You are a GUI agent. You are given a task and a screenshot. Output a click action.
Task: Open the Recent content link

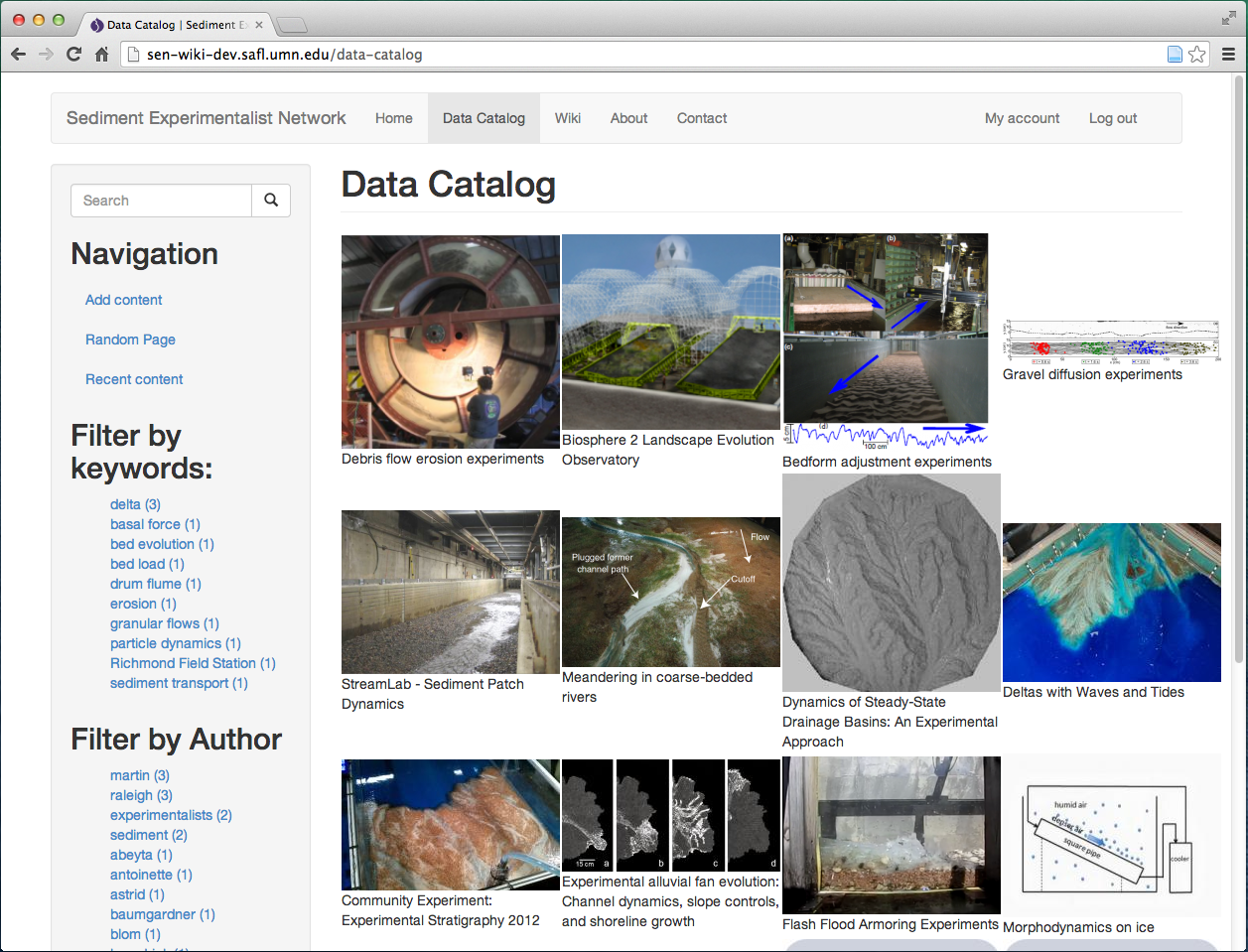134,379
